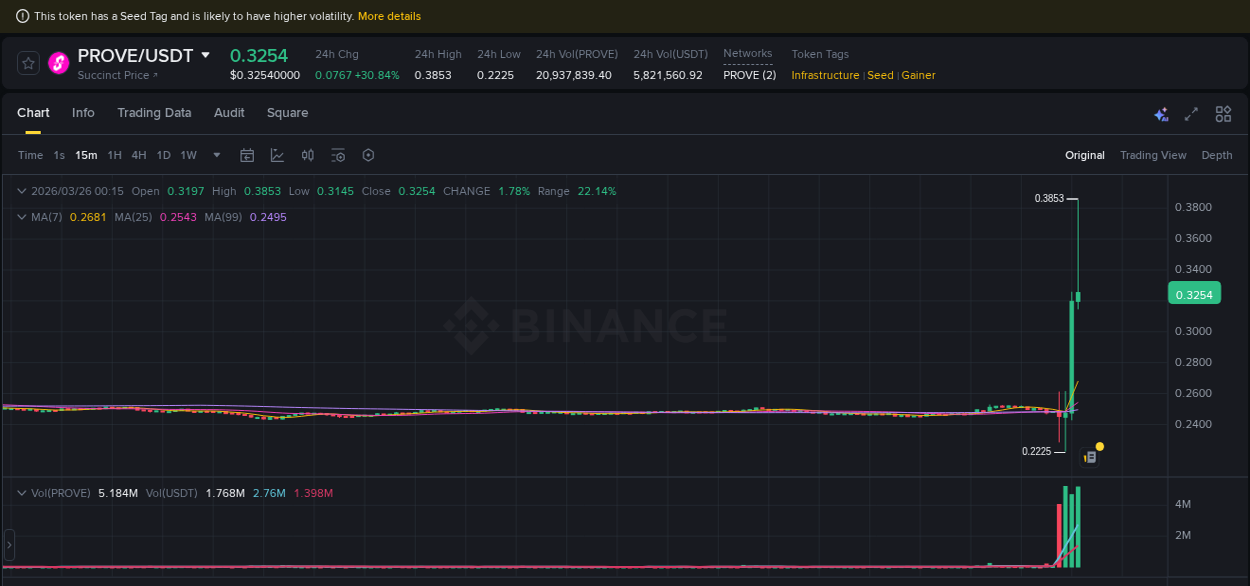
Task: Collapse the Vol(PROVE) volume panel
Action: (x=22, y=492)
